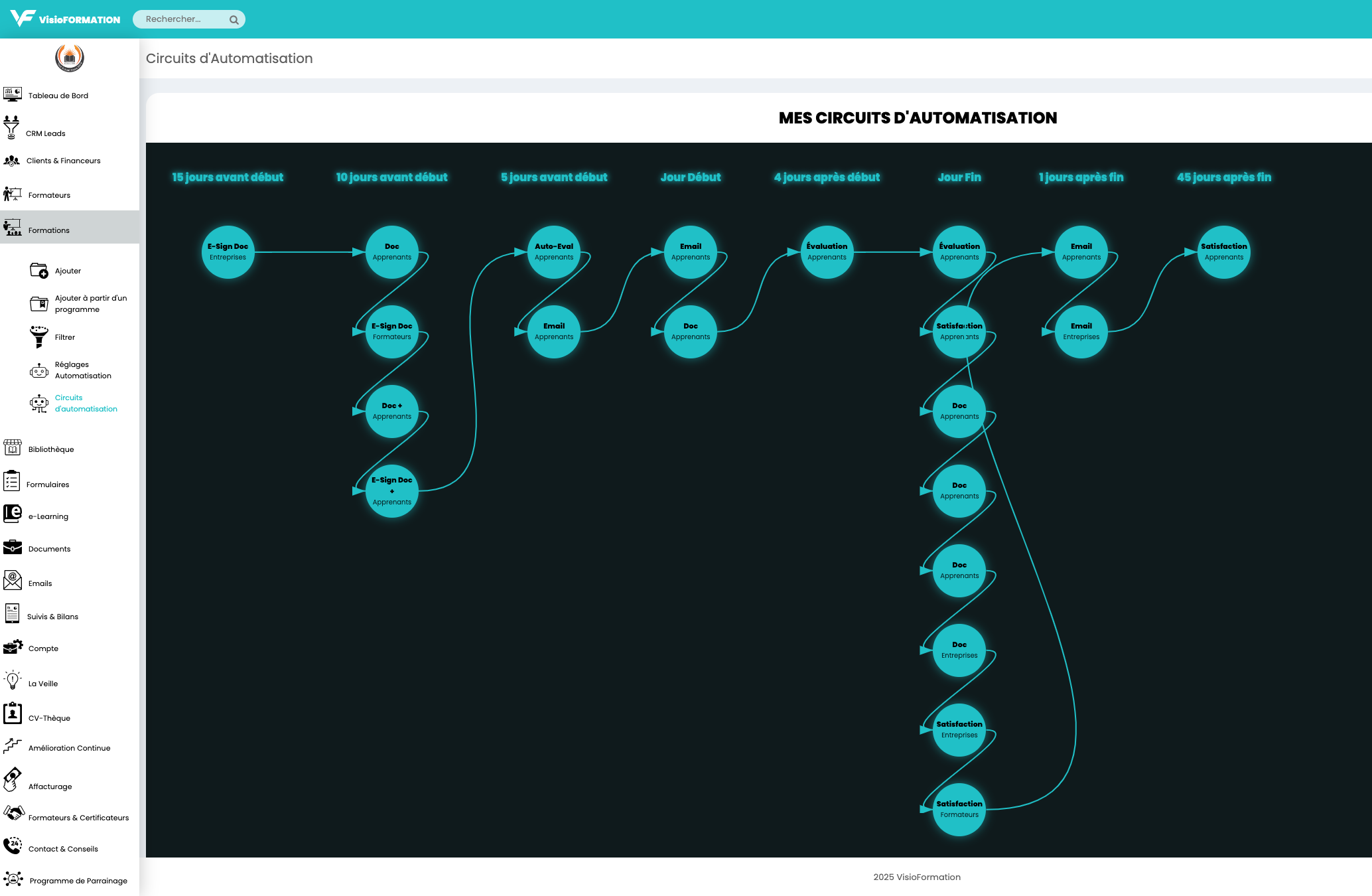
Task: Click the CRM Leads funnel icon
Action: coord(11,127)
